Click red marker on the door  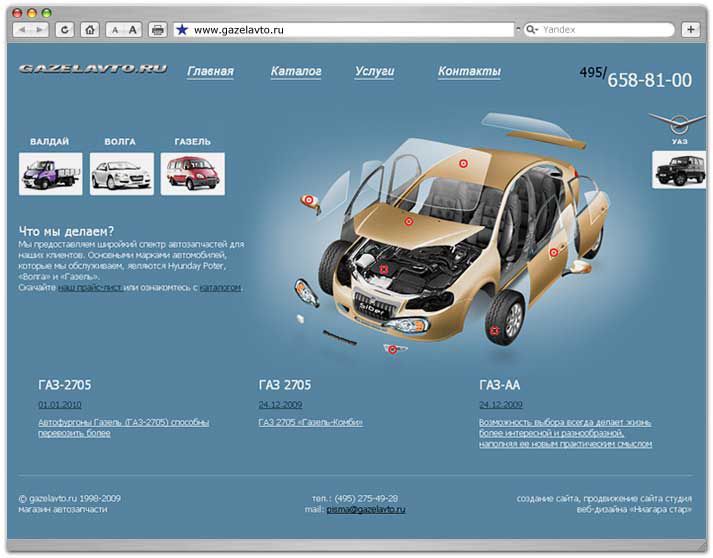coord(553,253)
